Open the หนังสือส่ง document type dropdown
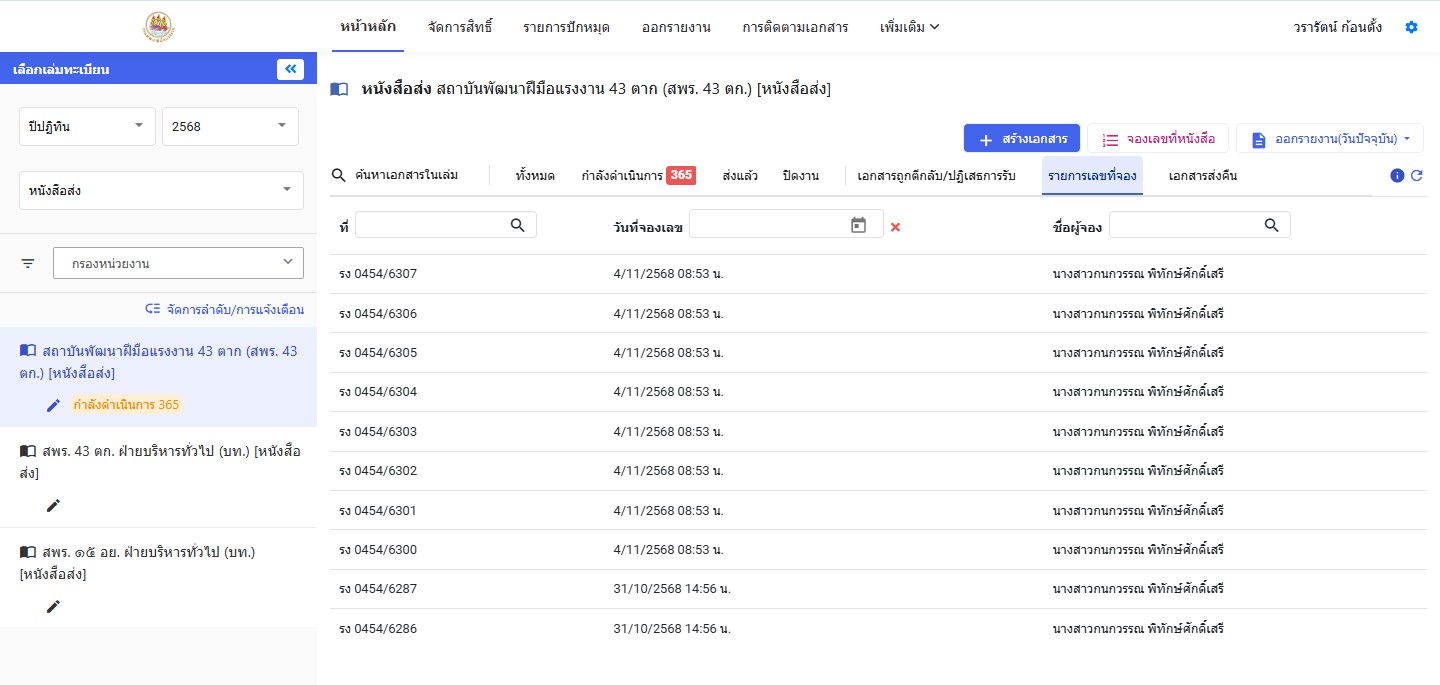Viewport: 1440px width, 685px height. pyautogui.click(x=161, y=190)
